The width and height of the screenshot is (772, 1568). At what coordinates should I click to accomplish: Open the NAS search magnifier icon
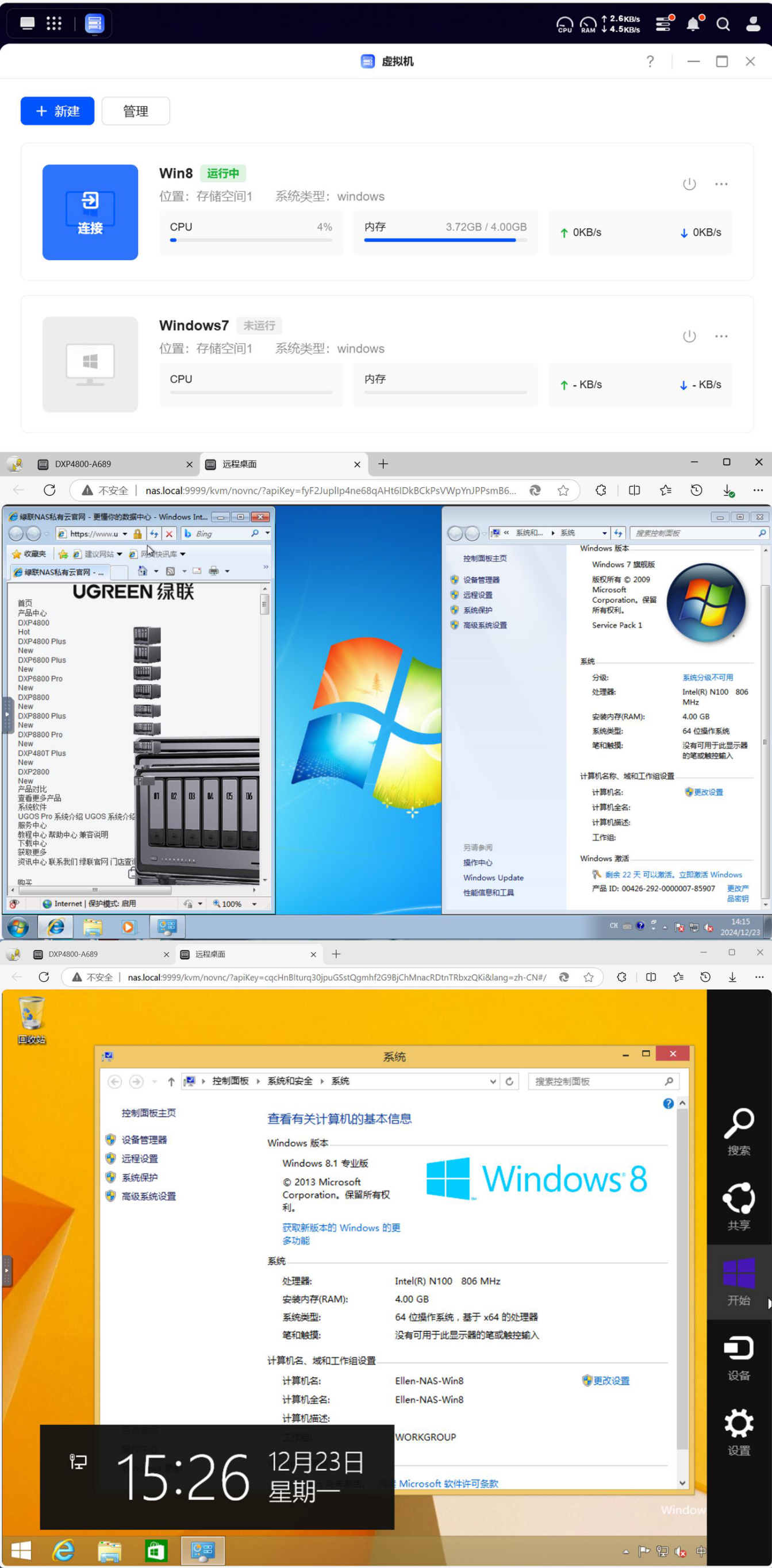(x=723, y=24)
